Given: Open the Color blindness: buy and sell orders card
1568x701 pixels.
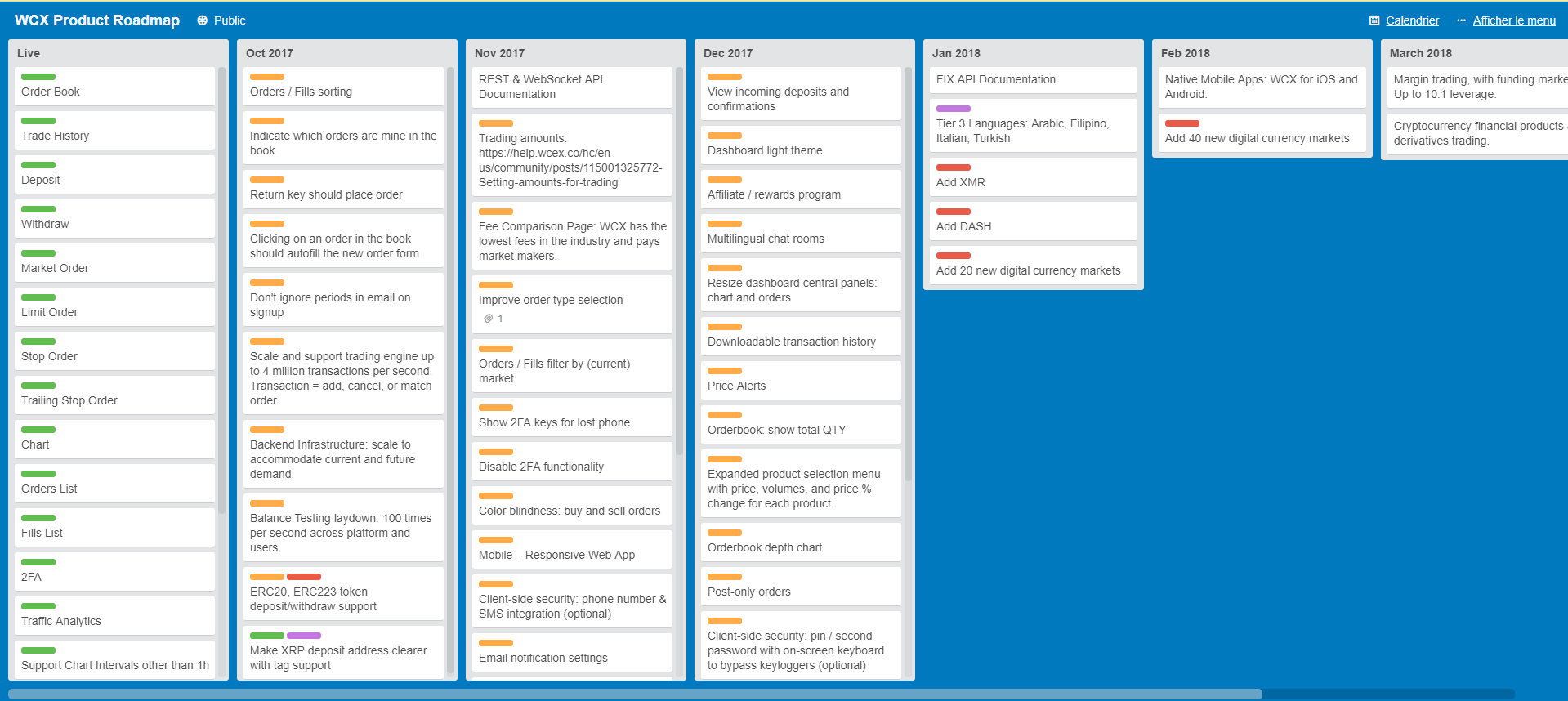Looking at the screenshot, I should [x=572, y=505].
